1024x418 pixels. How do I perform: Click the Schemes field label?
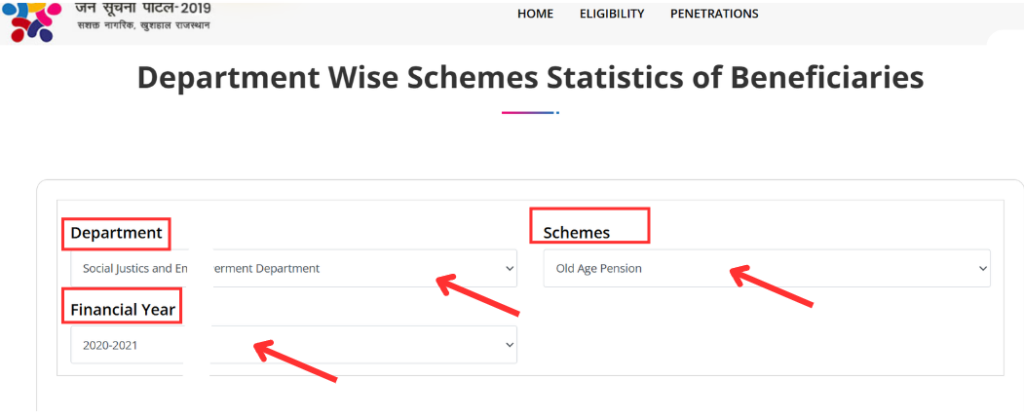(x=576, y=233)
